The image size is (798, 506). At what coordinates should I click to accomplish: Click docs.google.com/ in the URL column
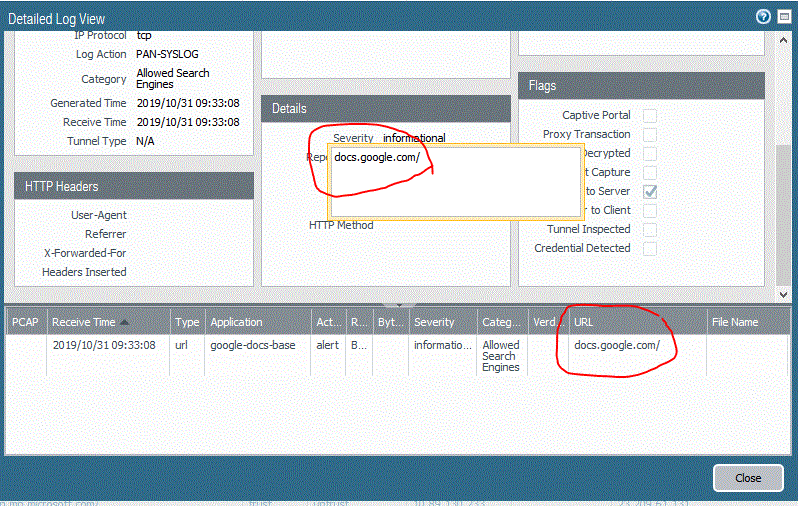point(616,345)
